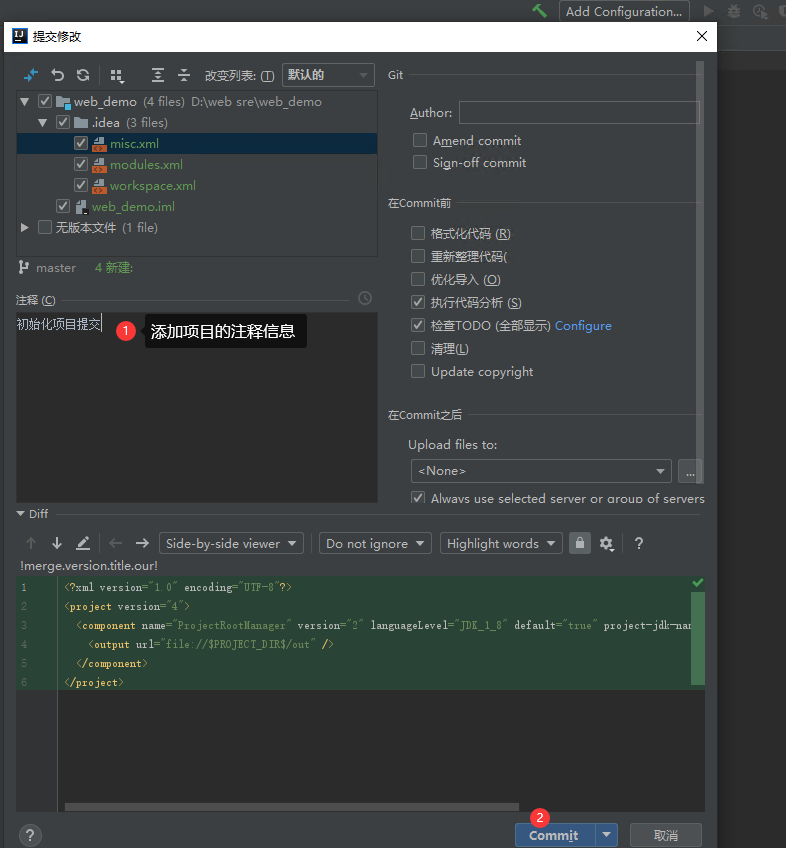The width and height of the screenshot is (786, 848).
Task: Enable 优化导入 checkbox
Action: tap(418, 279)
